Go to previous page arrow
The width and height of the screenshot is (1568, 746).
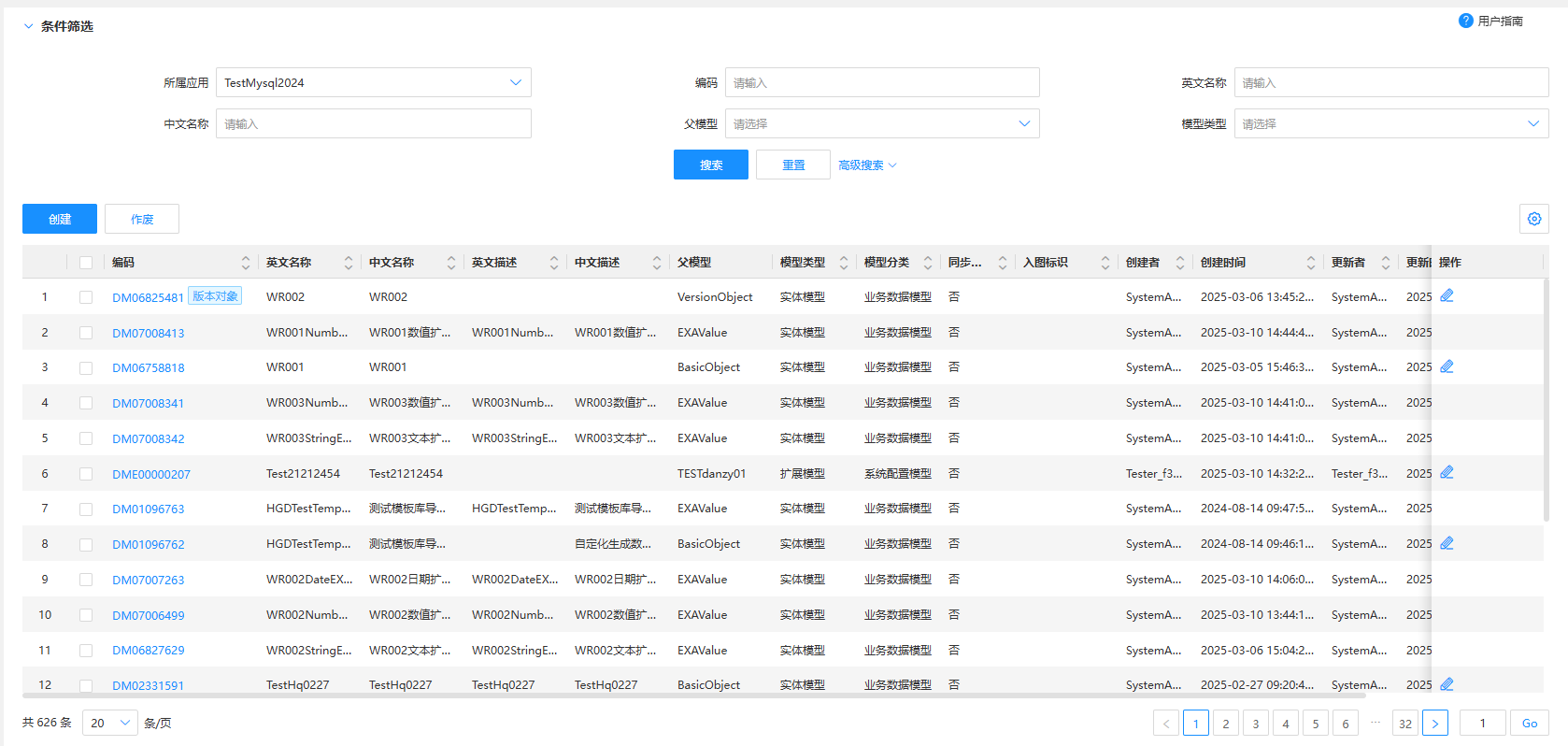[x=1166, y=723]
